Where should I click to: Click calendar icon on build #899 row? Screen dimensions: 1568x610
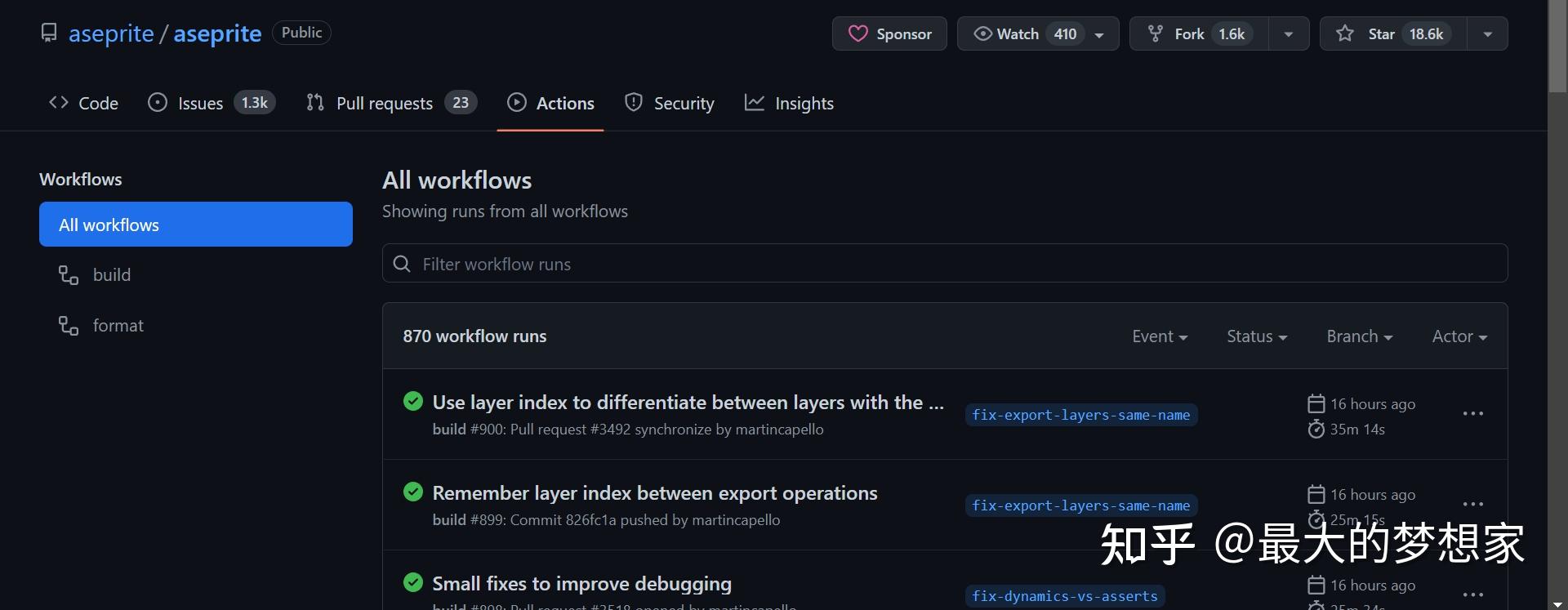point(1316,494)
